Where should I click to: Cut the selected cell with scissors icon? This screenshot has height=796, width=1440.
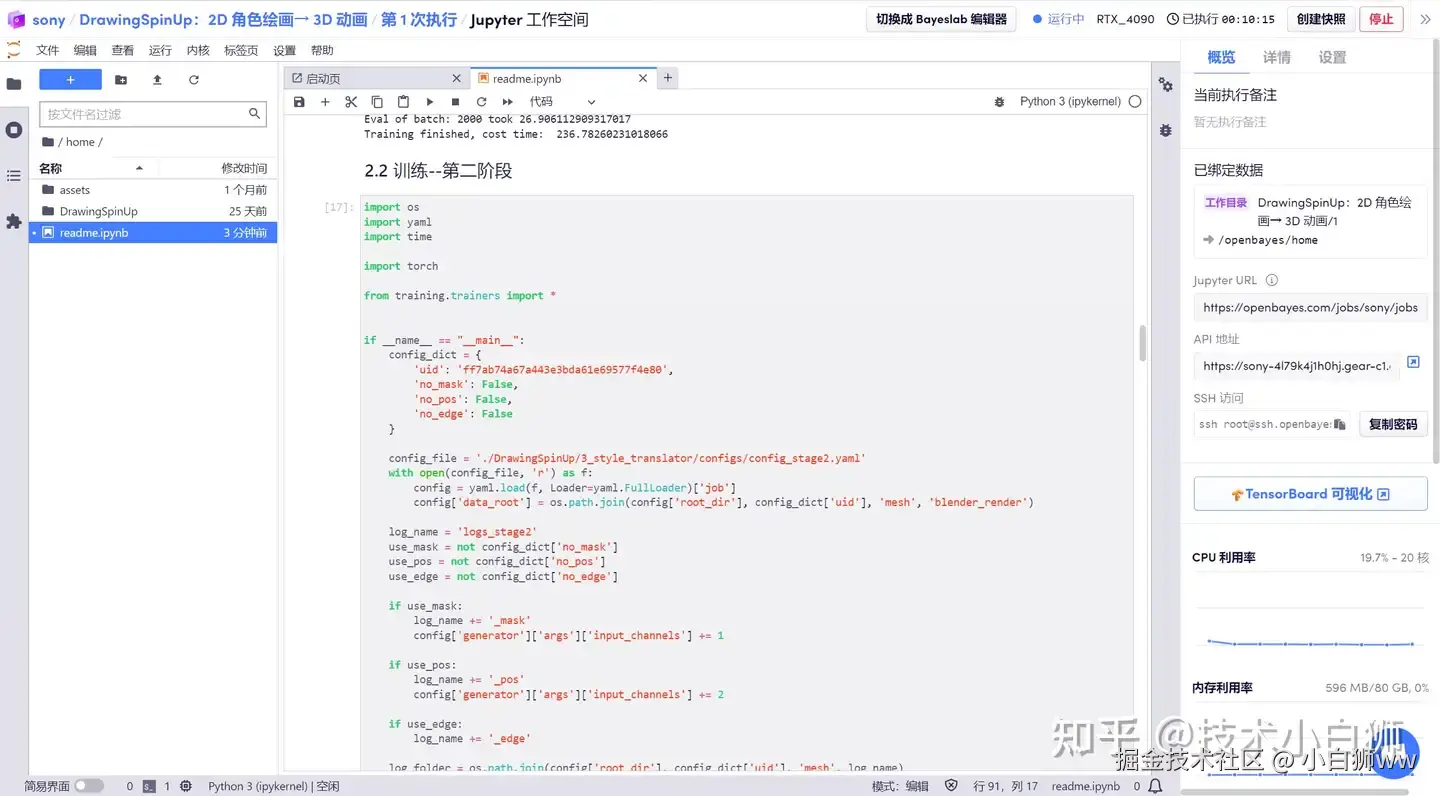tap(351, 102)
